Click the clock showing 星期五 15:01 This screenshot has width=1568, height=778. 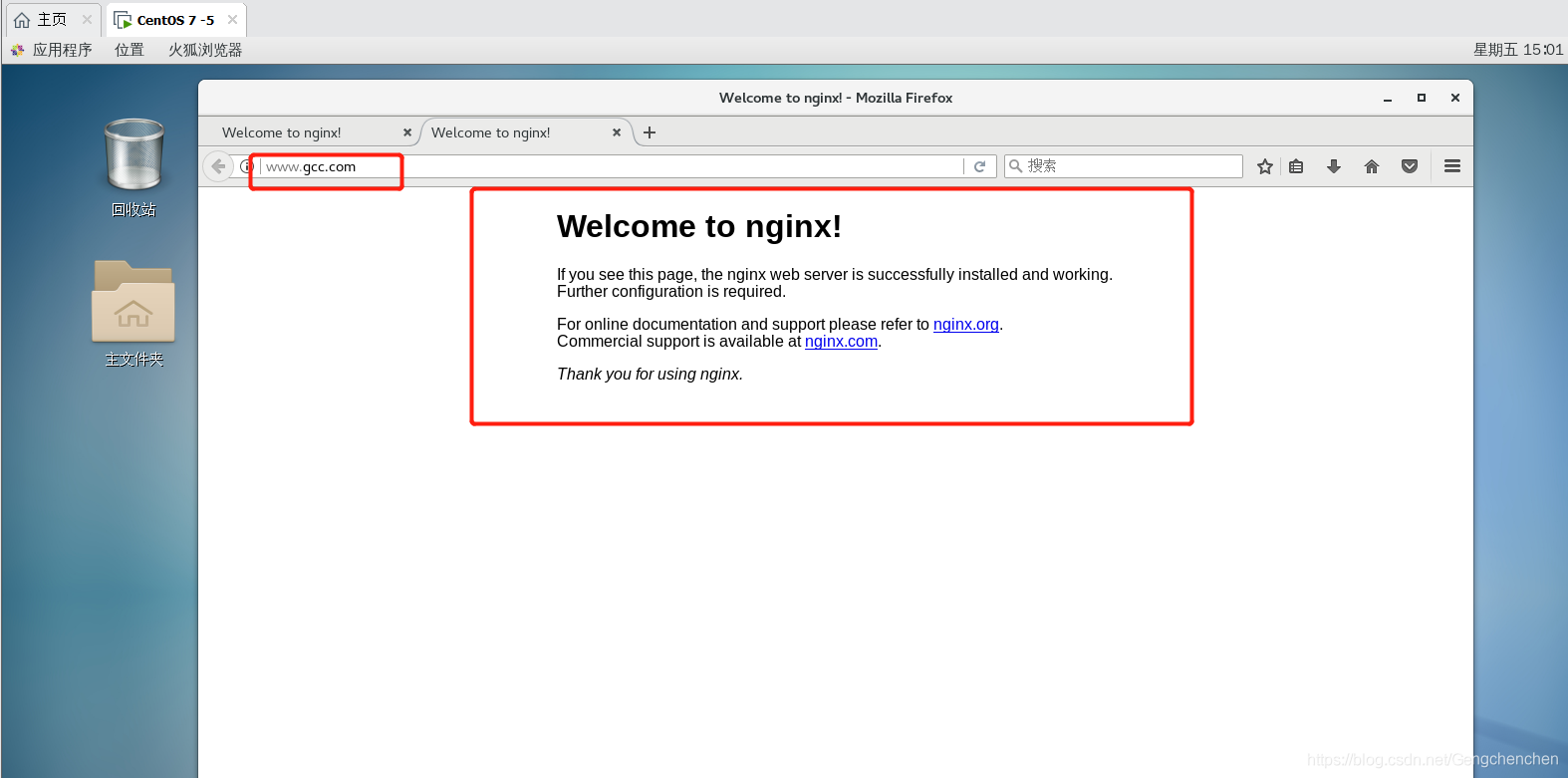click(x=1518, y=50)
